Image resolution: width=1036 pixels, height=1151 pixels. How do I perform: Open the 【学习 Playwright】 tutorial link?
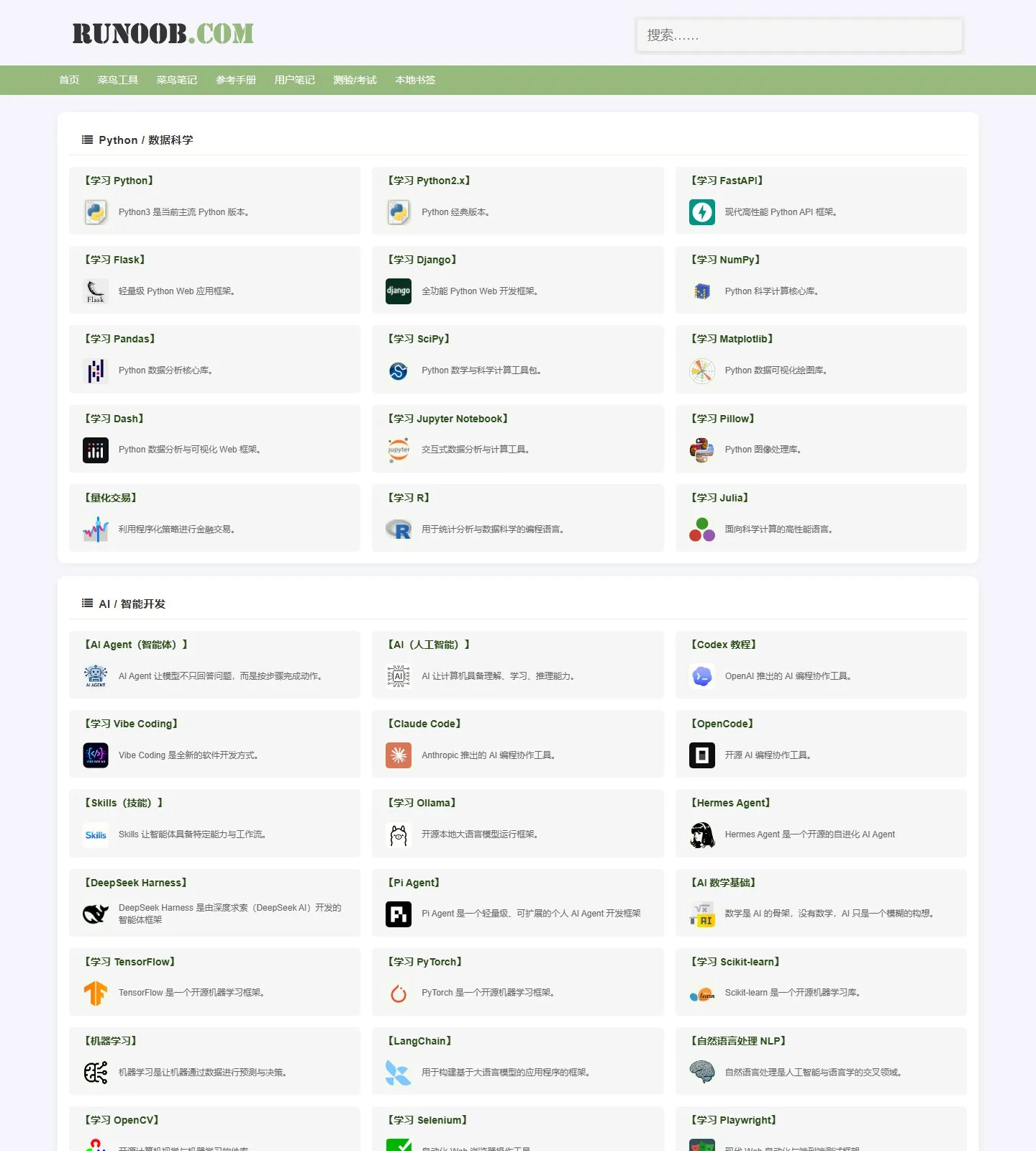click(734, 1120)
